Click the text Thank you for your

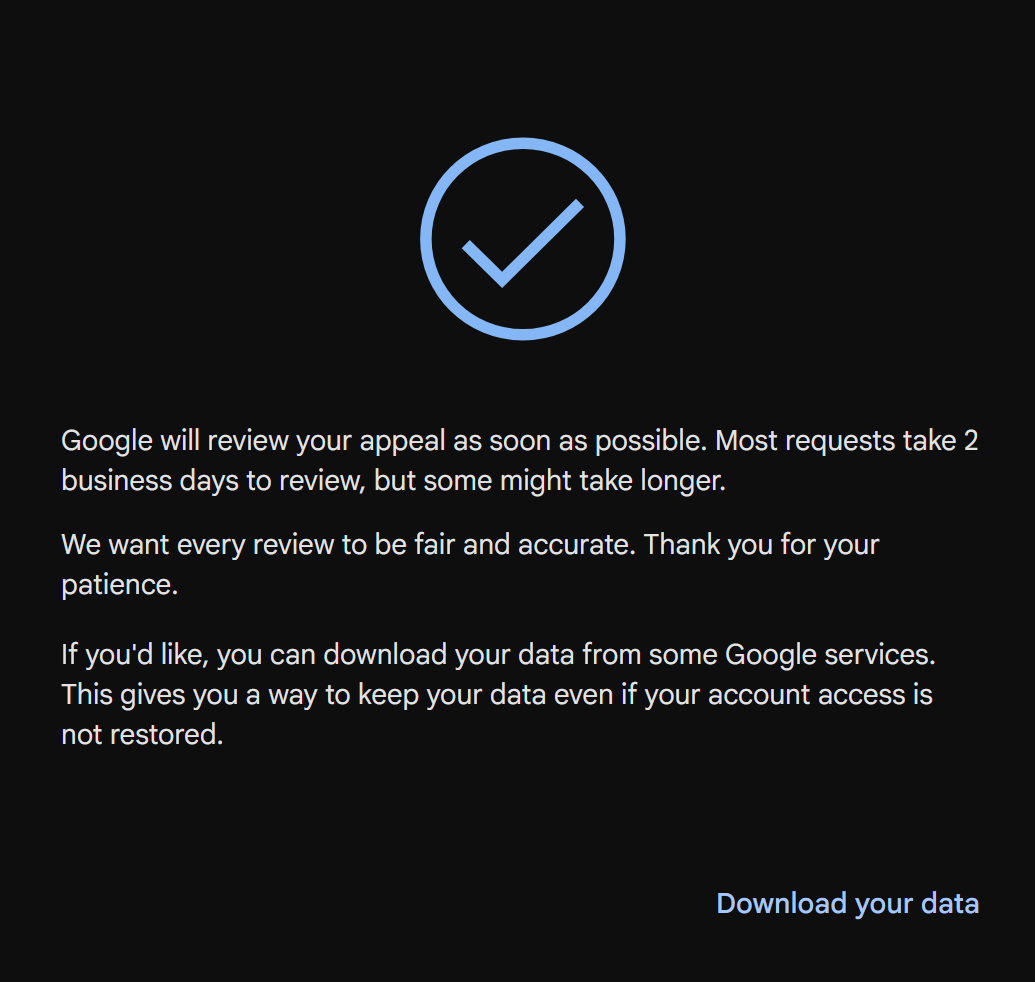(761, 545)
